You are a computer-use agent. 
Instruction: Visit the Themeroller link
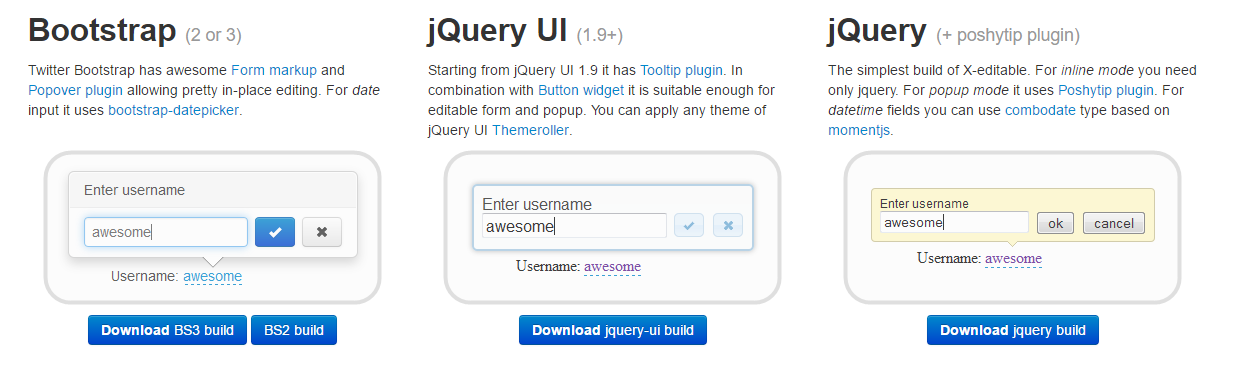click(x=532, y=130)
